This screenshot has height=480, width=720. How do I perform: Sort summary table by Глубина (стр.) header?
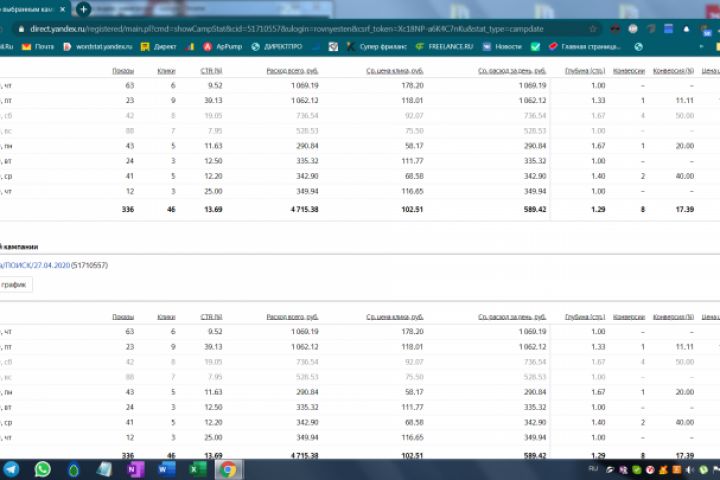pos(585,71)
